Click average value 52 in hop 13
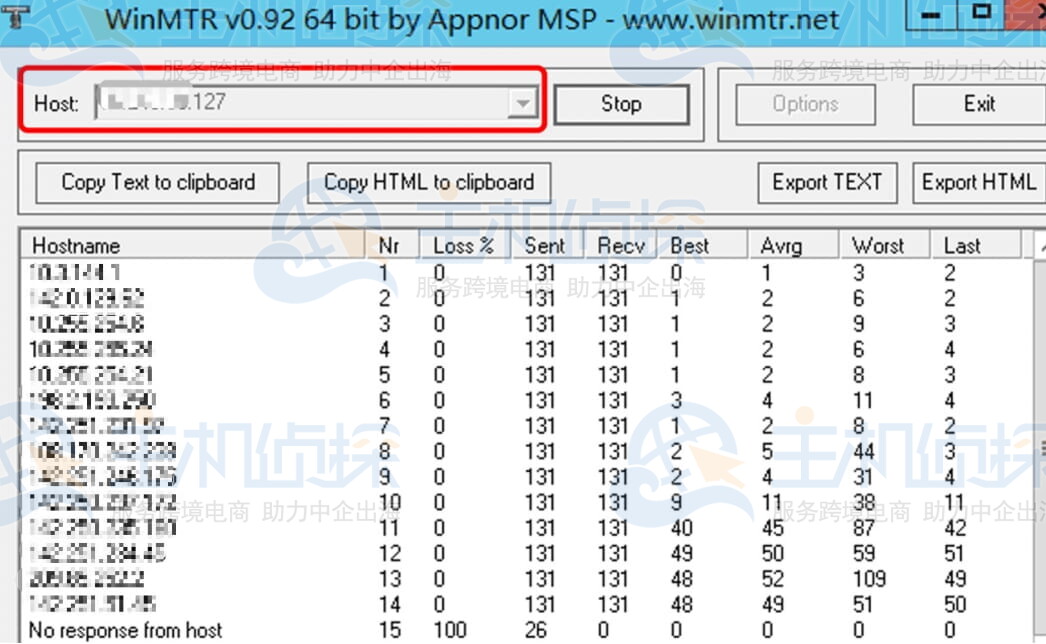The image size is (1046, 644). click(772, 579)
